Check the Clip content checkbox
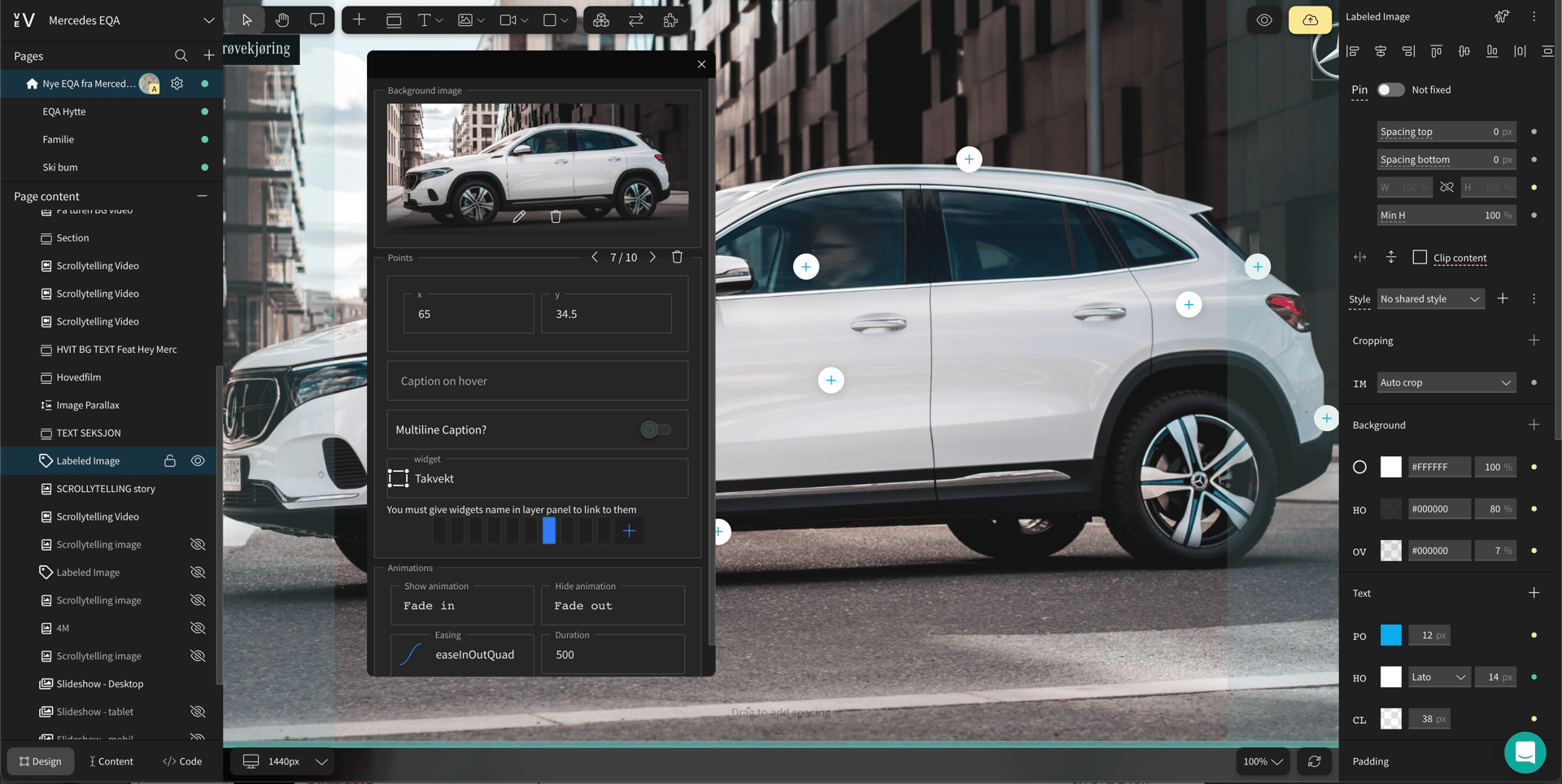Viewport: 1562px width, 784px height. (x=1420, y=257)
